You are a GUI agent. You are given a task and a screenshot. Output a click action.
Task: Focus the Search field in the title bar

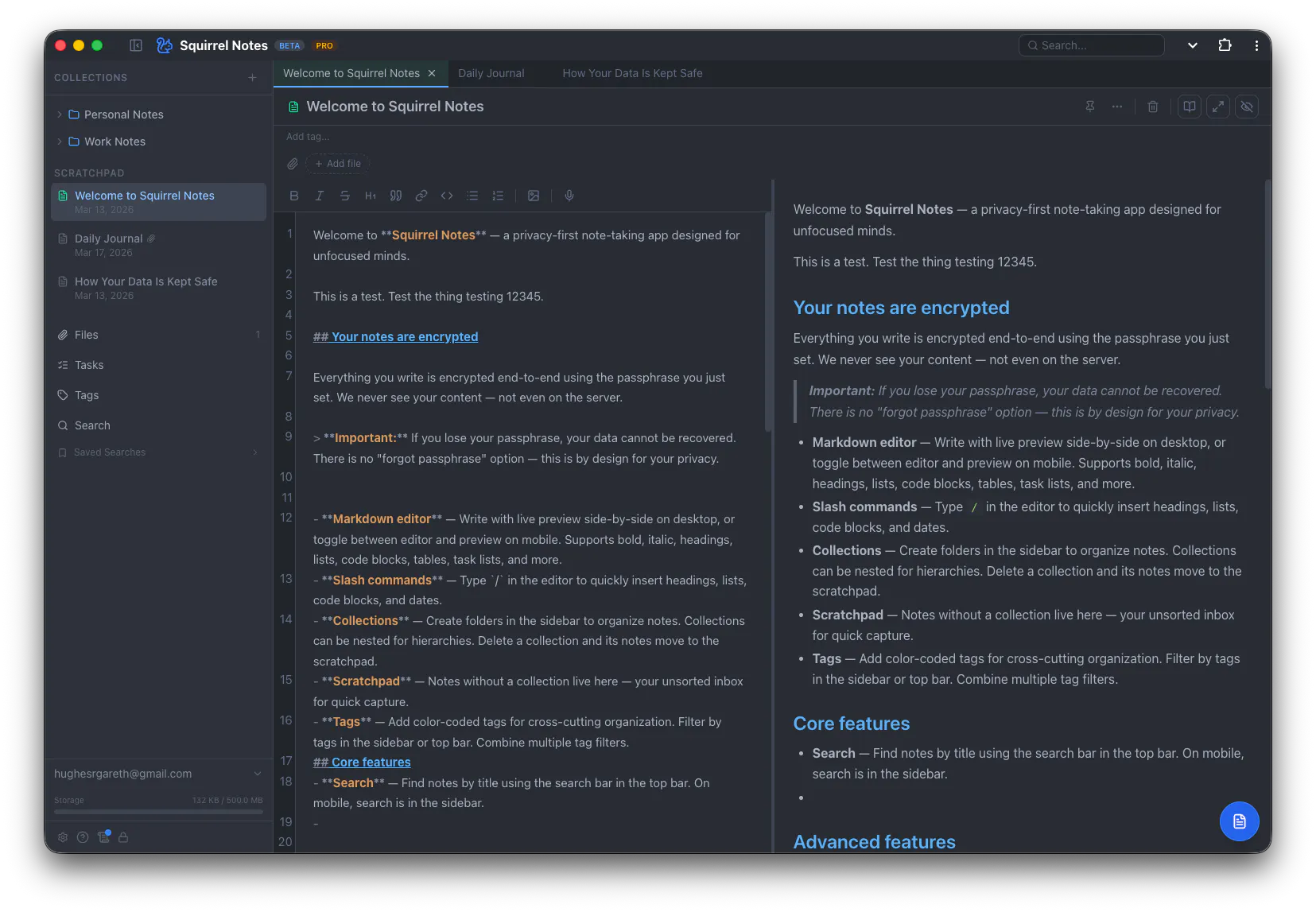(x=1091, y=45)
